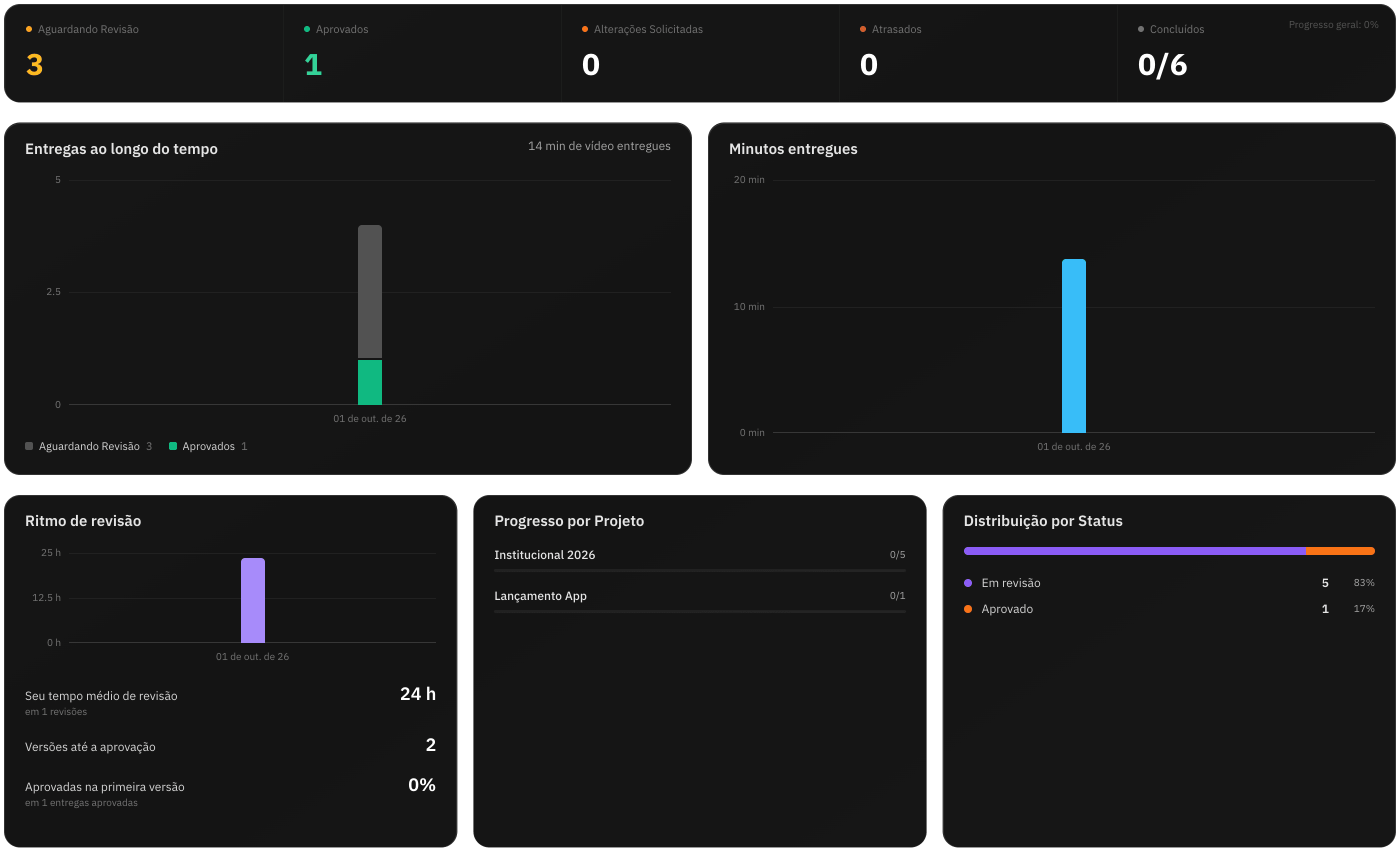Click the green Aprovados legend square
Image resolution: width=1400 pixels, height=852 pixels.
[x=172, y=446]
